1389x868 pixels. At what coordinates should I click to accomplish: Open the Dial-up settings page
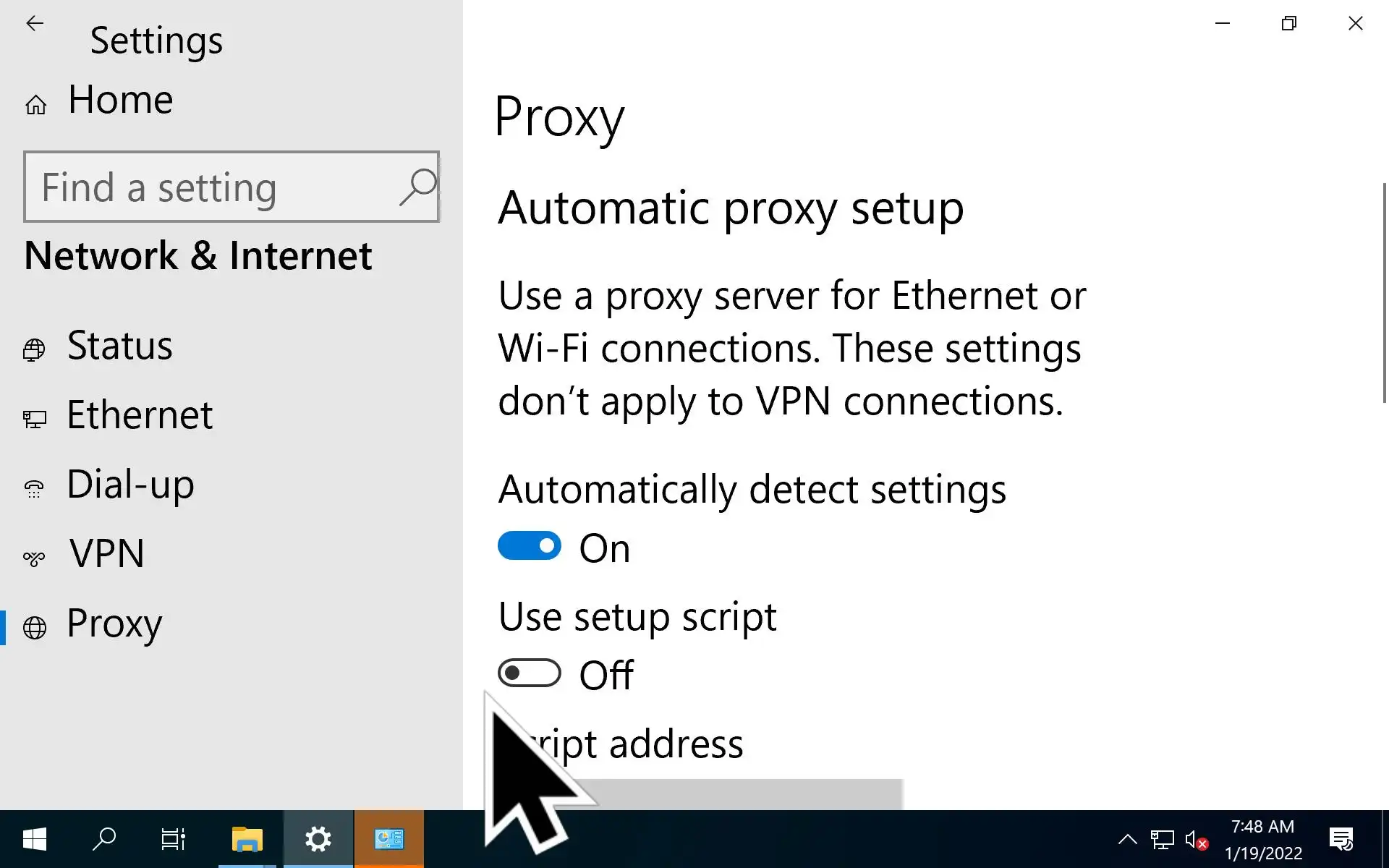click(130, 485)
